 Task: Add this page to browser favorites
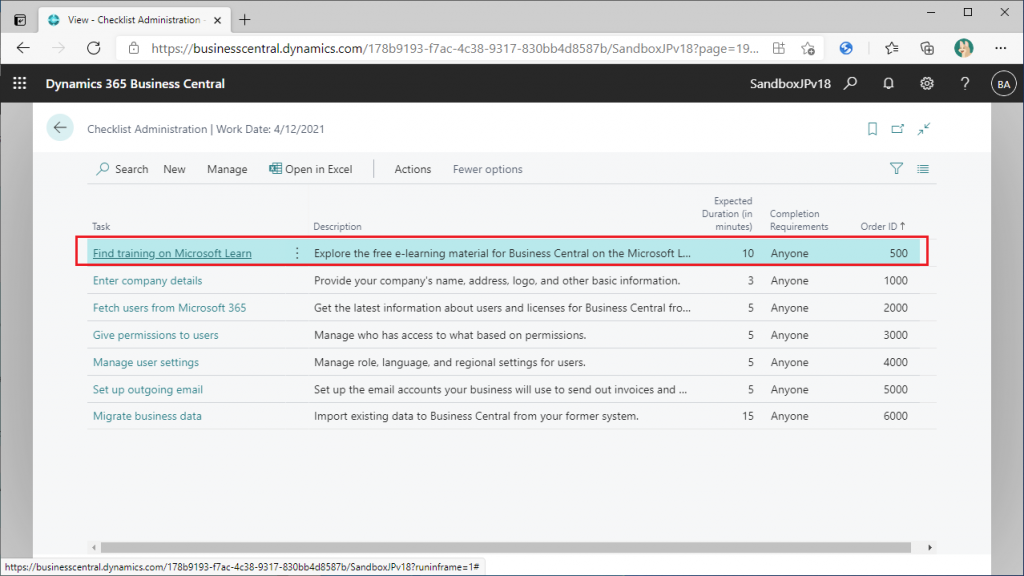808,48
